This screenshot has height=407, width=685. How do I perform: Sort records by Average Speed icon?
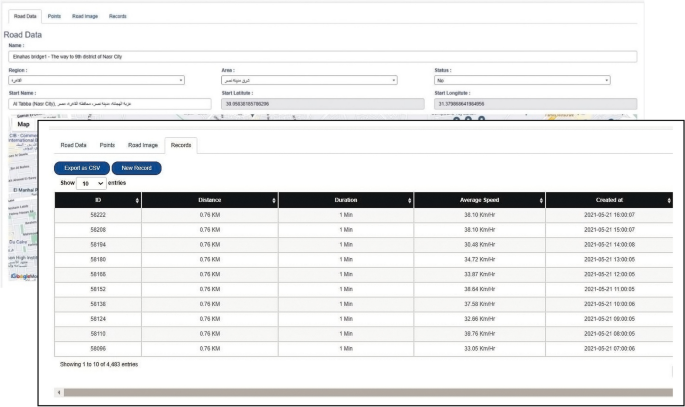pyautogui.click(x=541, y=200)
